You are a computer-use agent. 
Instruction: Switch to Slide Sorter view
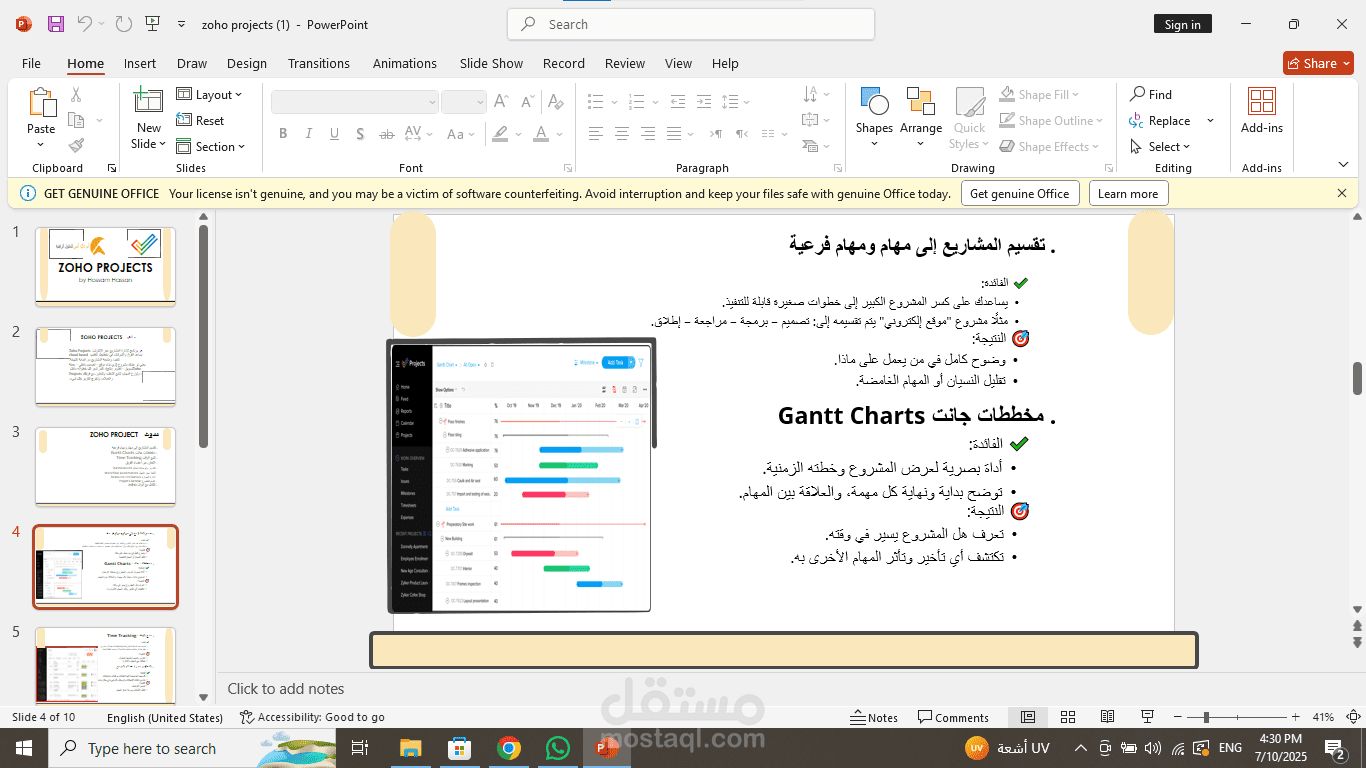[x=1068, y=717]
